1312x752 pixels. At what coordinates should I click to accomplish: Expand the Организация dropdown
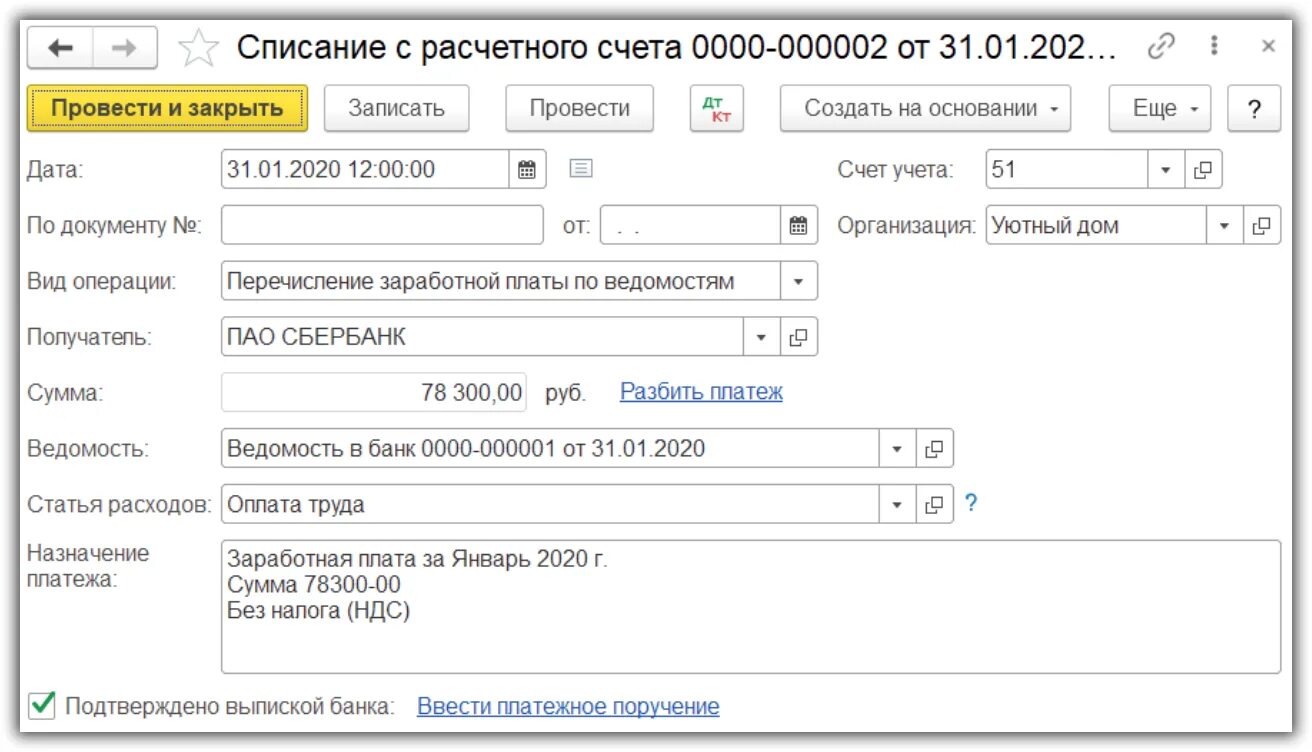(1224, 226)
